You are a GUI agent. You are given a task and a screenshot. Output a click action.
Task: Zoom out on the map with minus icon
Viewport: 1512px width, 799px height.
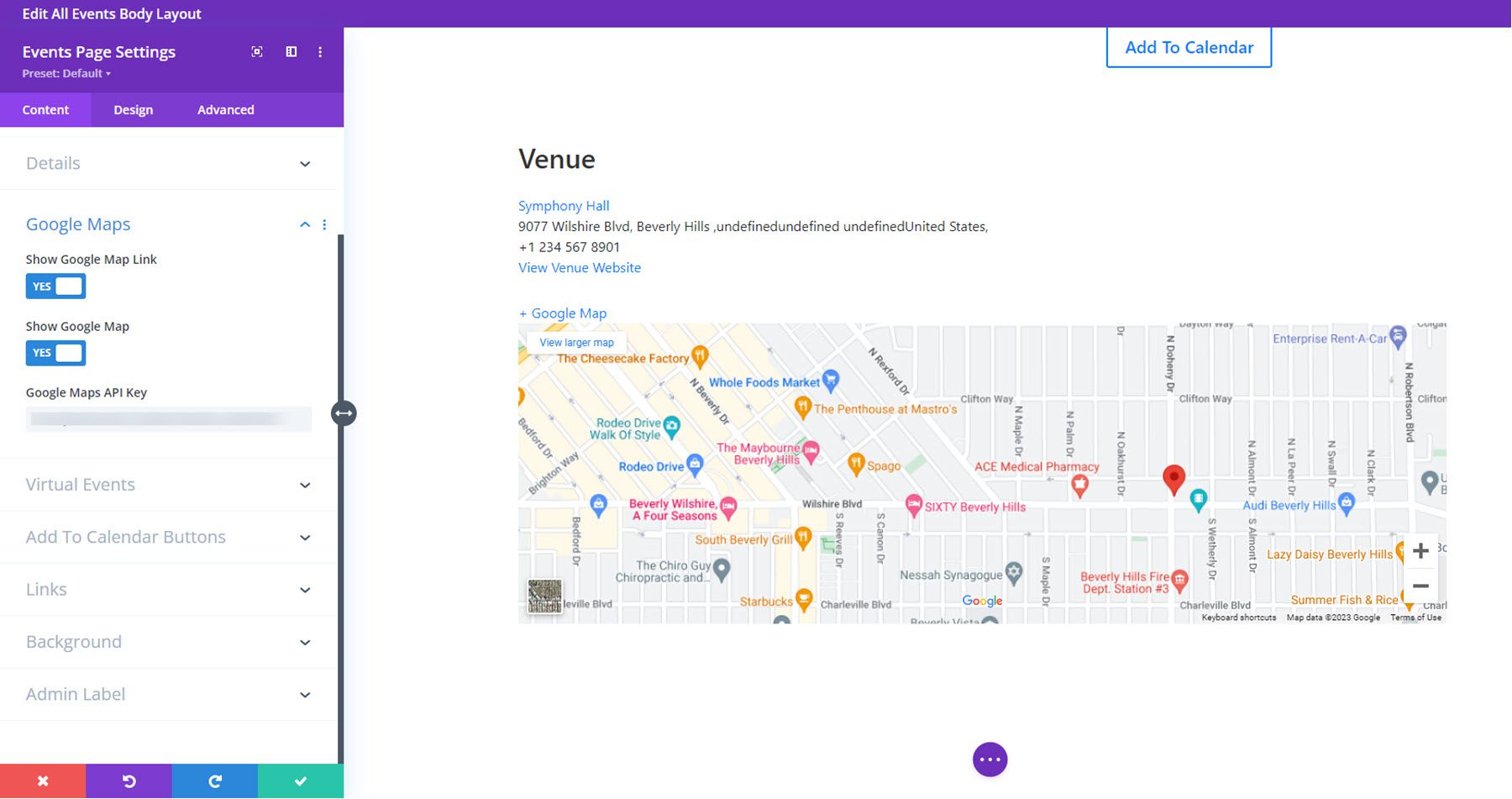click(1420, 585)
